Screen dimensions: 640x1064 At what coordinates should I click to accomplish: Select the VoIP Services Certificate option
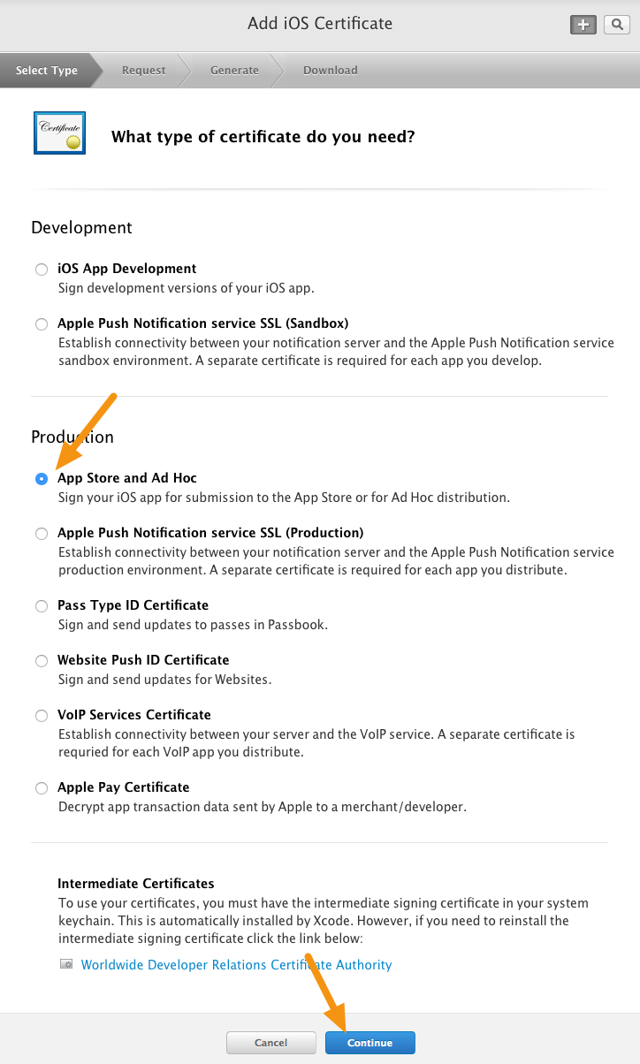pyautogui.click(x=41, y=715)
